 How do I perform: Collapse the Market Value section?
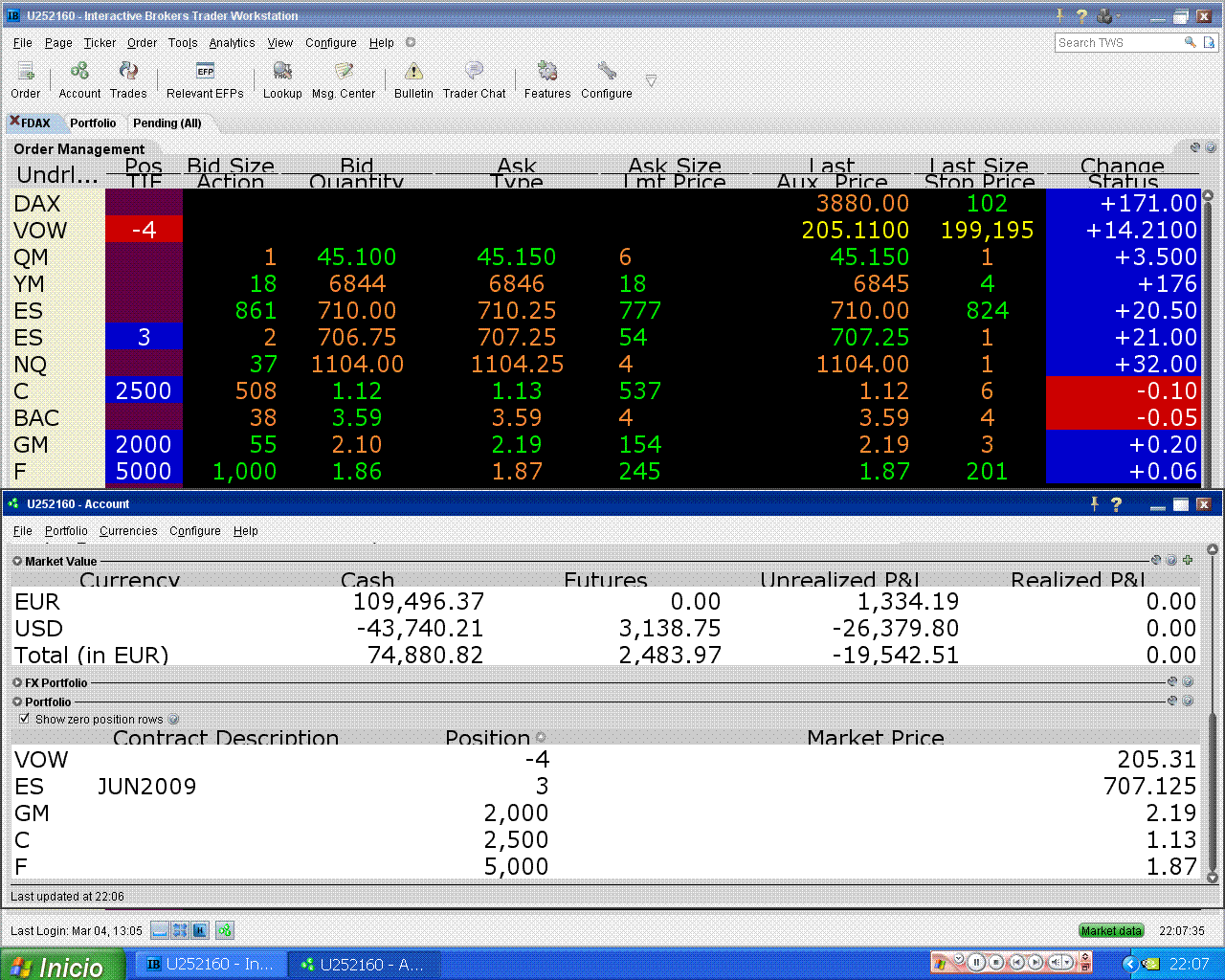17,562
